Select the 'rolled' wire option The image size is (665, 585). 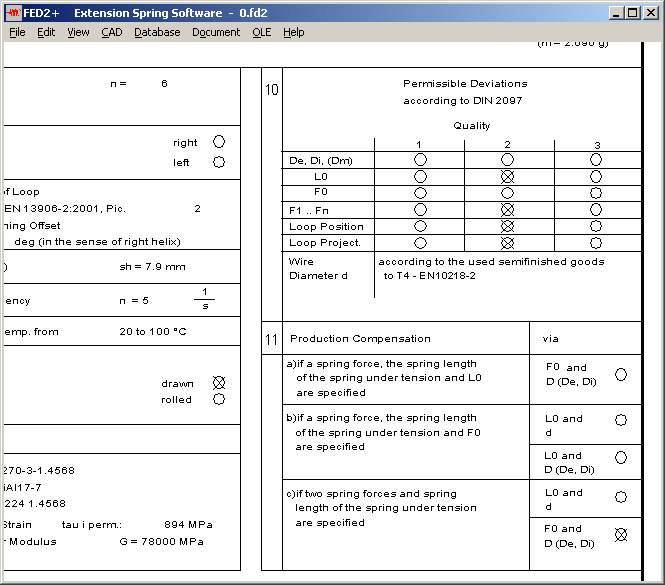pyautogui.click(x=219, y=399)
